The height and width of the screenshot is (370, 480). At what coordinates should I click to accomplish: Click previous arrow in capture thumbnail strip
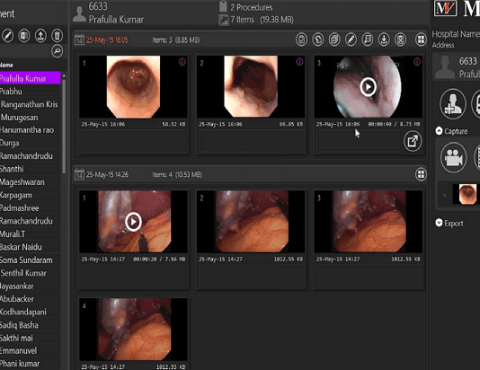(x=444, y=195)
